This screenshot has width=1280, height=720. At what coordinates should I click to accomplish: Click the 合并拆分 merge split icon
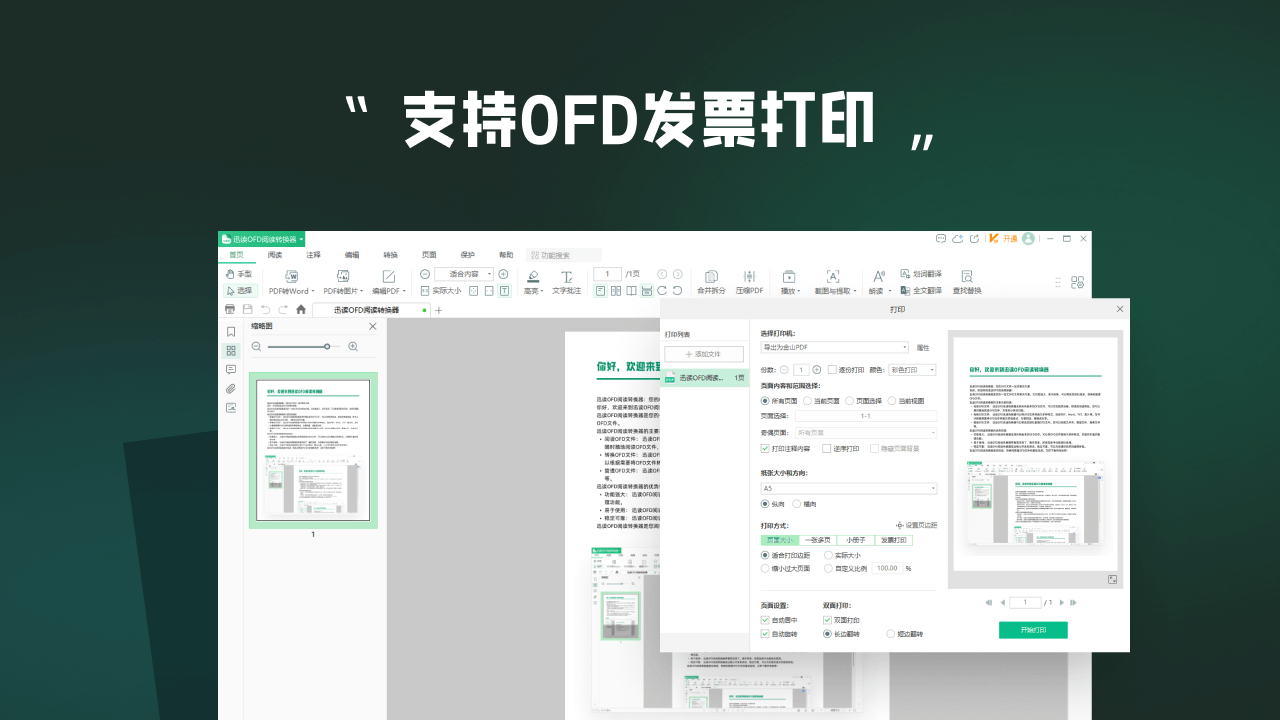tap(711, 276)
